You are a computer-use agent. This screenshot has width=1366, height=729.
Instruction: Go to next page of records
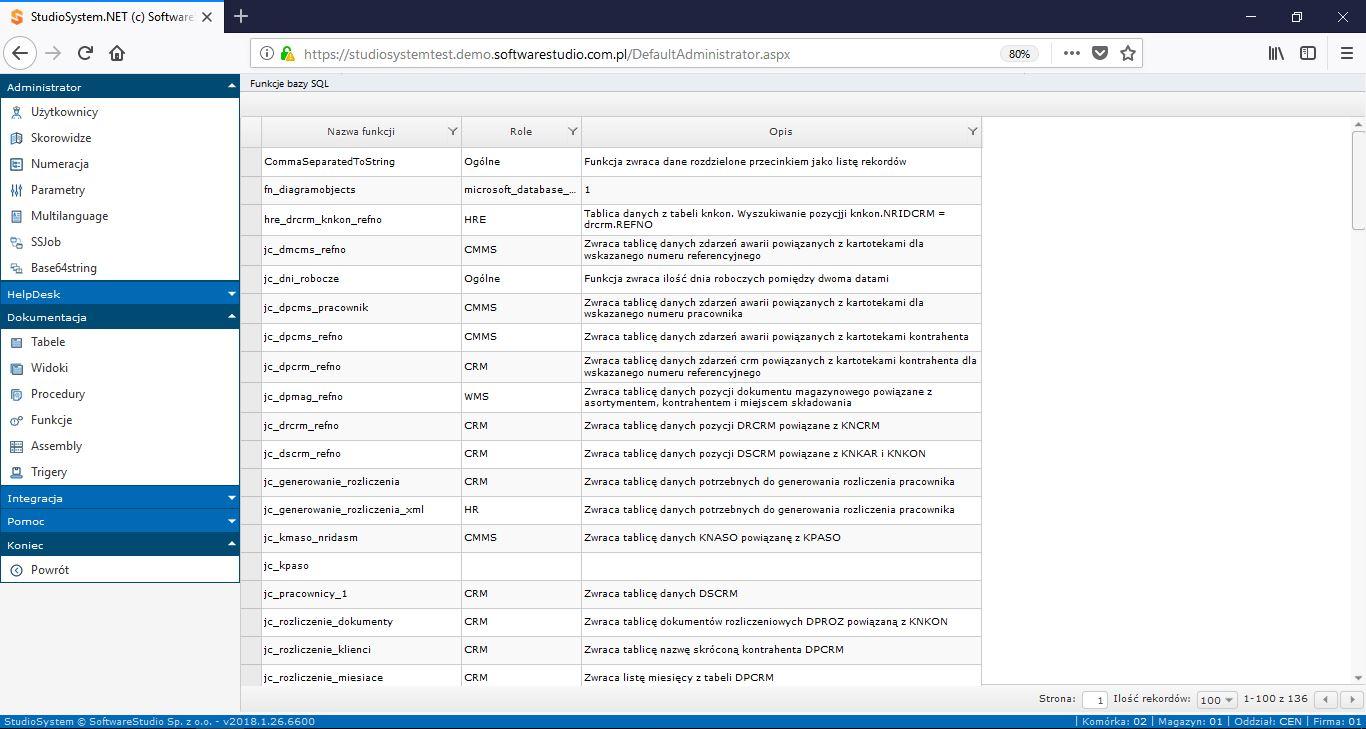pos(1352,700)
